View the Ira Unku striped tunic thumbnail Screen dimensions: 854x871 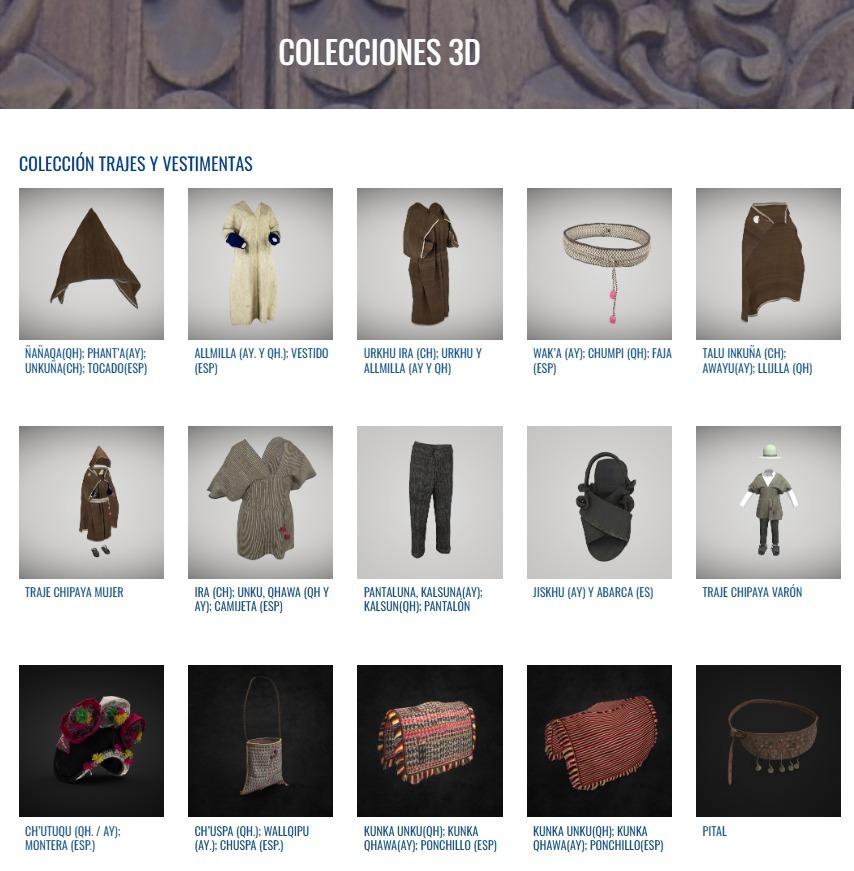point(260,502)
